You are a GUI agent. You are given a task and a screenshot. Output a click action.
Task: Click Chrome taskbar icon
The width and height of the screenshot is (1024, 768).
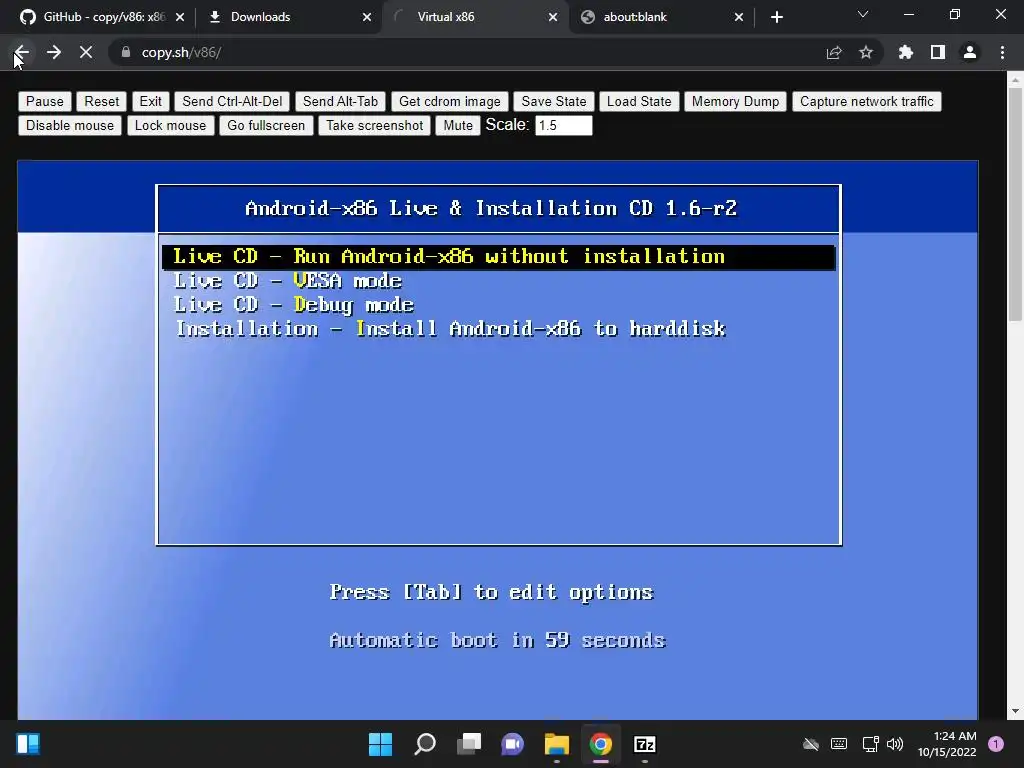pos(601,744)
